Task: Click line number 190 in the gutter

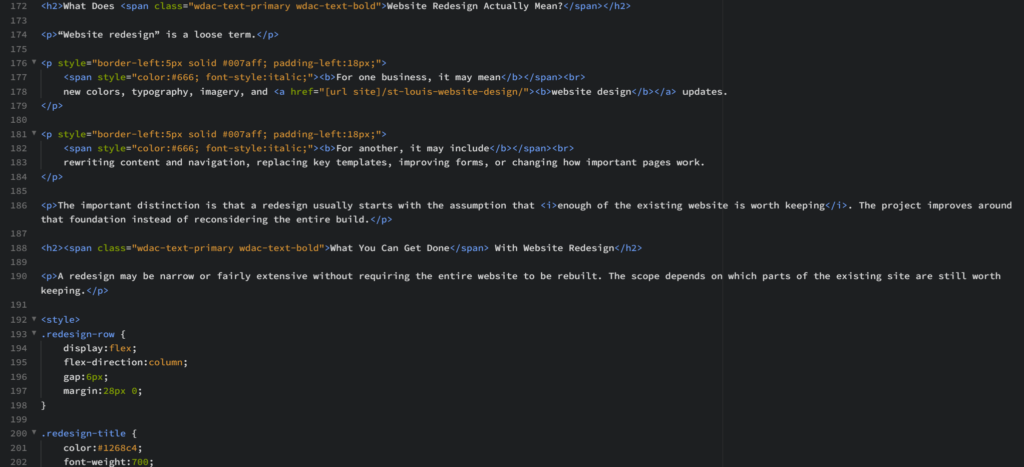Action: [x=20, y=277]
